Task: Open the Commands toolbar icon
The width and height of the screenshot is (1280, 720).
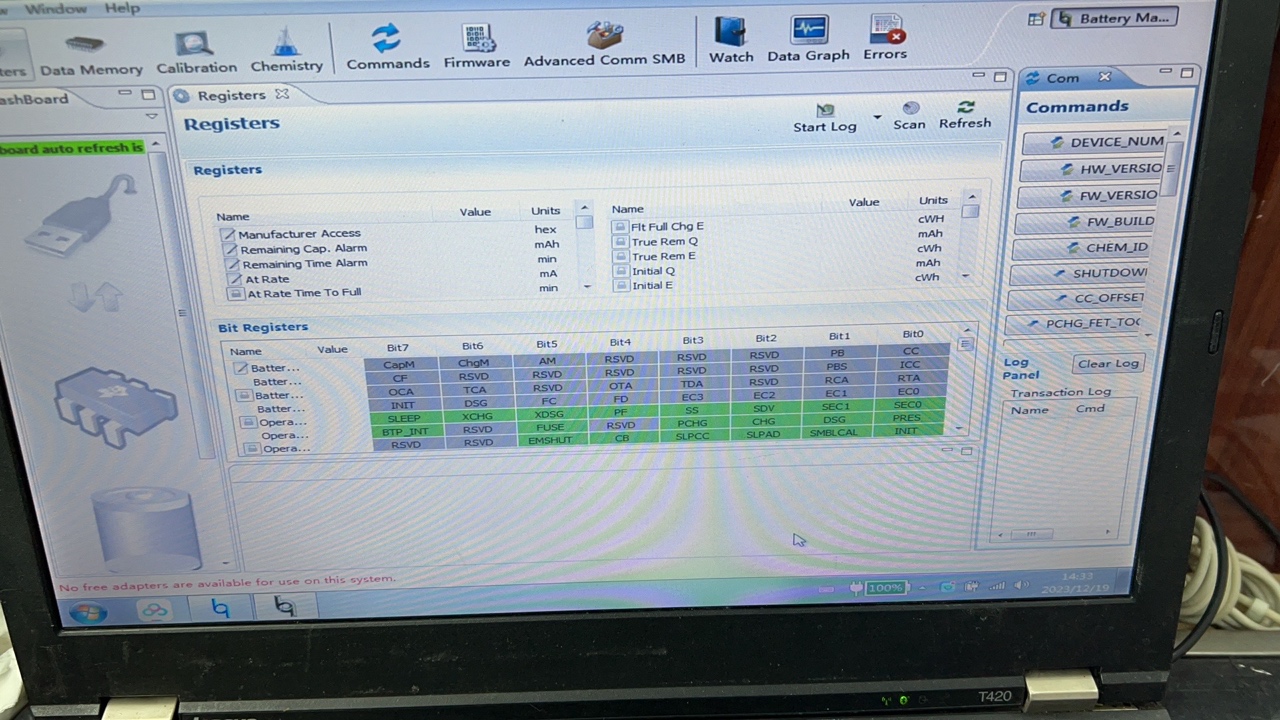Action: 387,49
